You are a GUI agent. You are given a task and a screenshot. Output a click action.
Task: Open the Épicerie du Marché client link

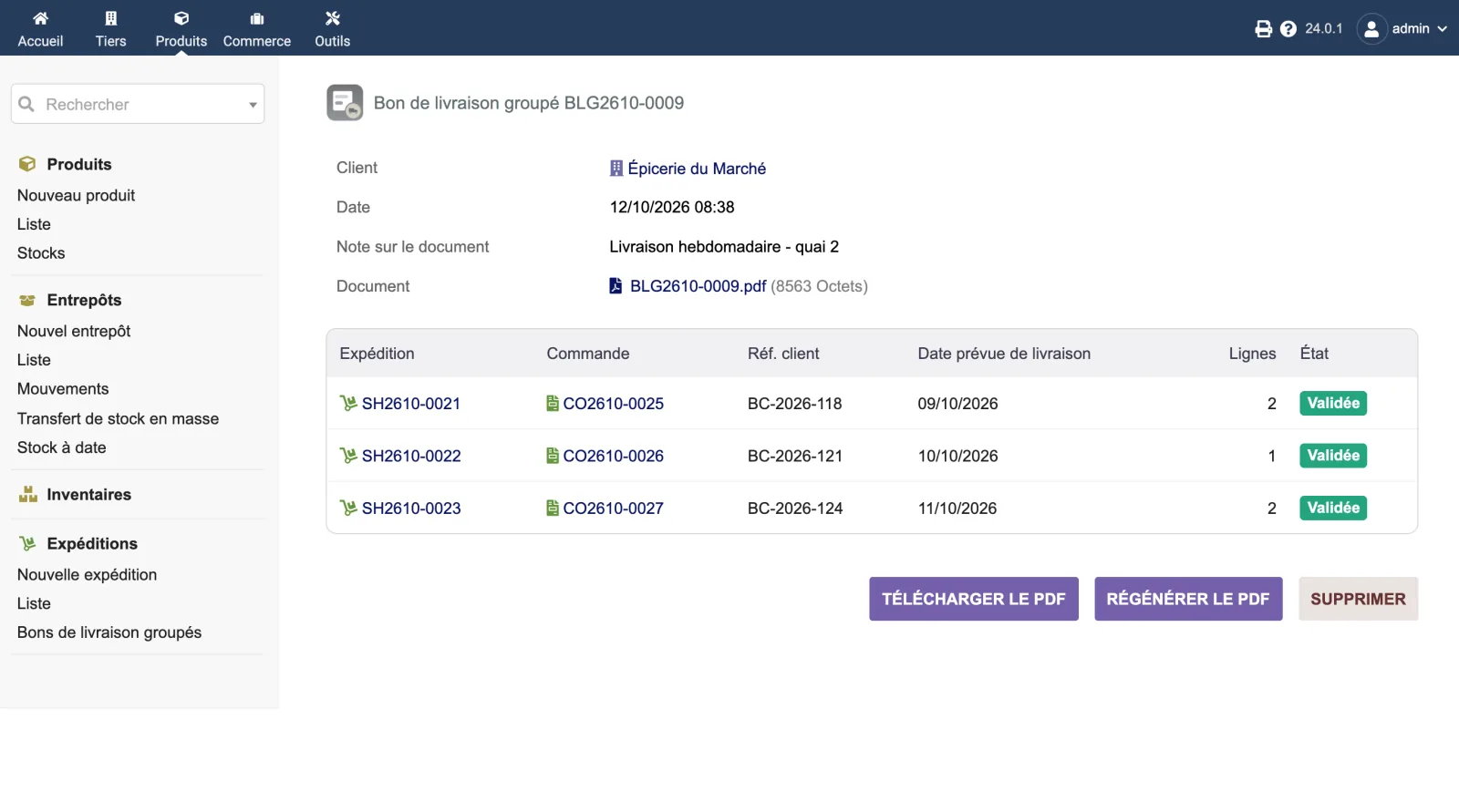(x=697, y=169)
